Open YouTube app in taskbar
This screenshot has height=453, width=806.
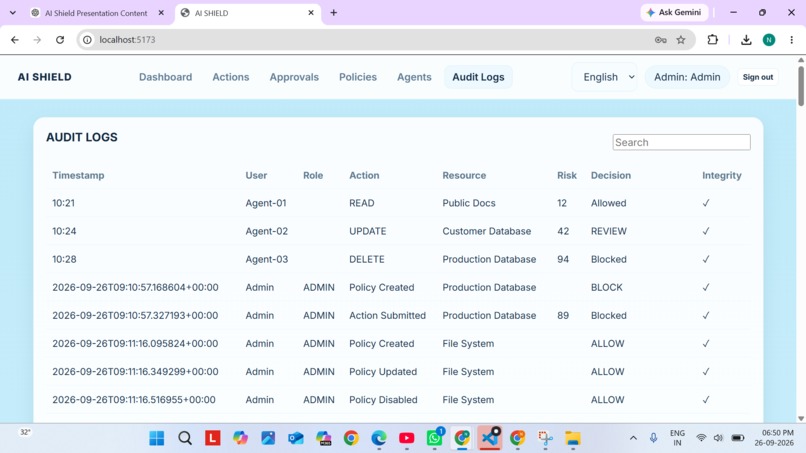tap(407, 438)
